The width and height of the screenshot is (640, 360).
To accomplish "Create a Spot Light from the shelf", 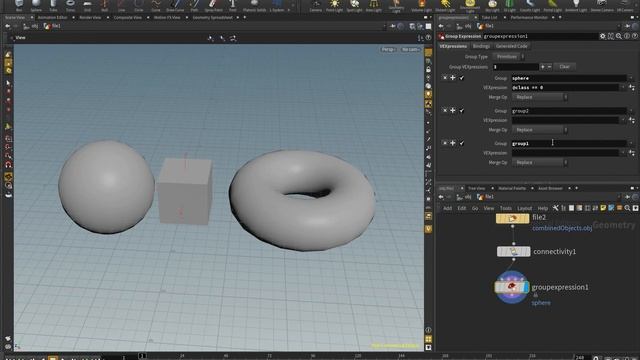I will [354, 5].
